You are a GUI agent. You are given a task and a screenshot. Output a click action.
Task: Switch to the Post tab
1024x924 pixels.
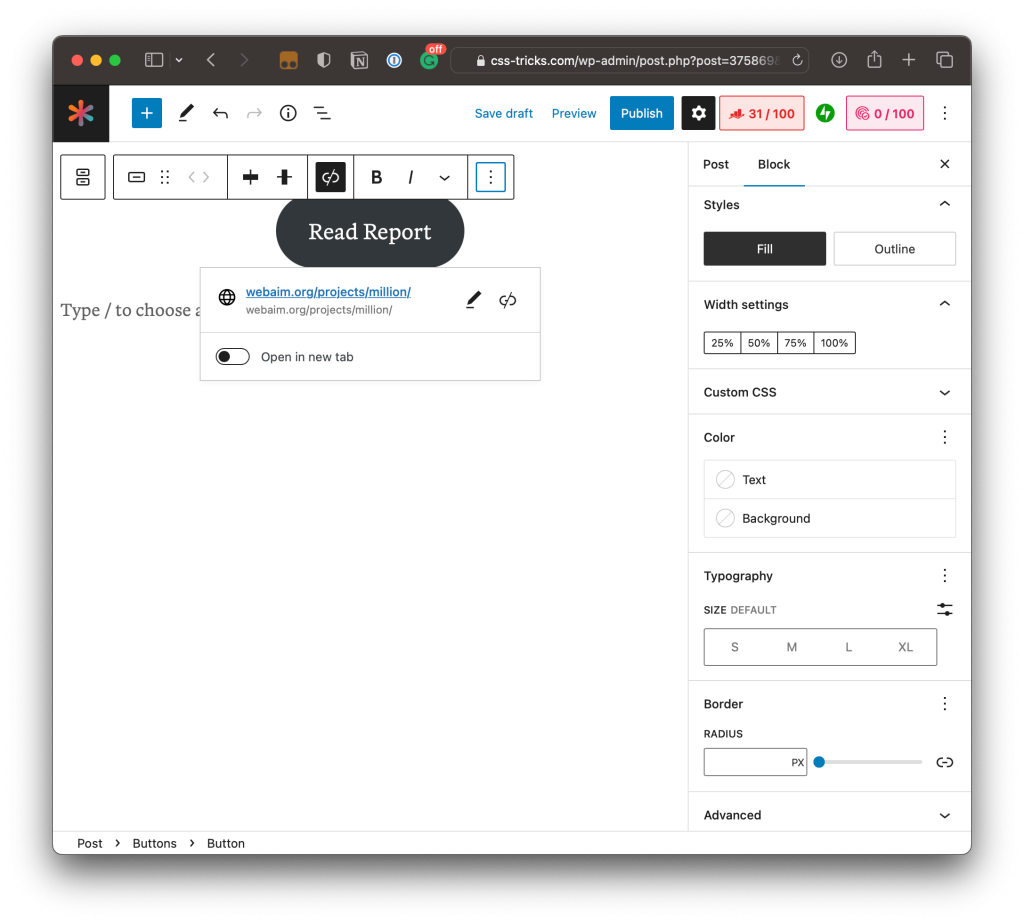[x=716, y=165]
